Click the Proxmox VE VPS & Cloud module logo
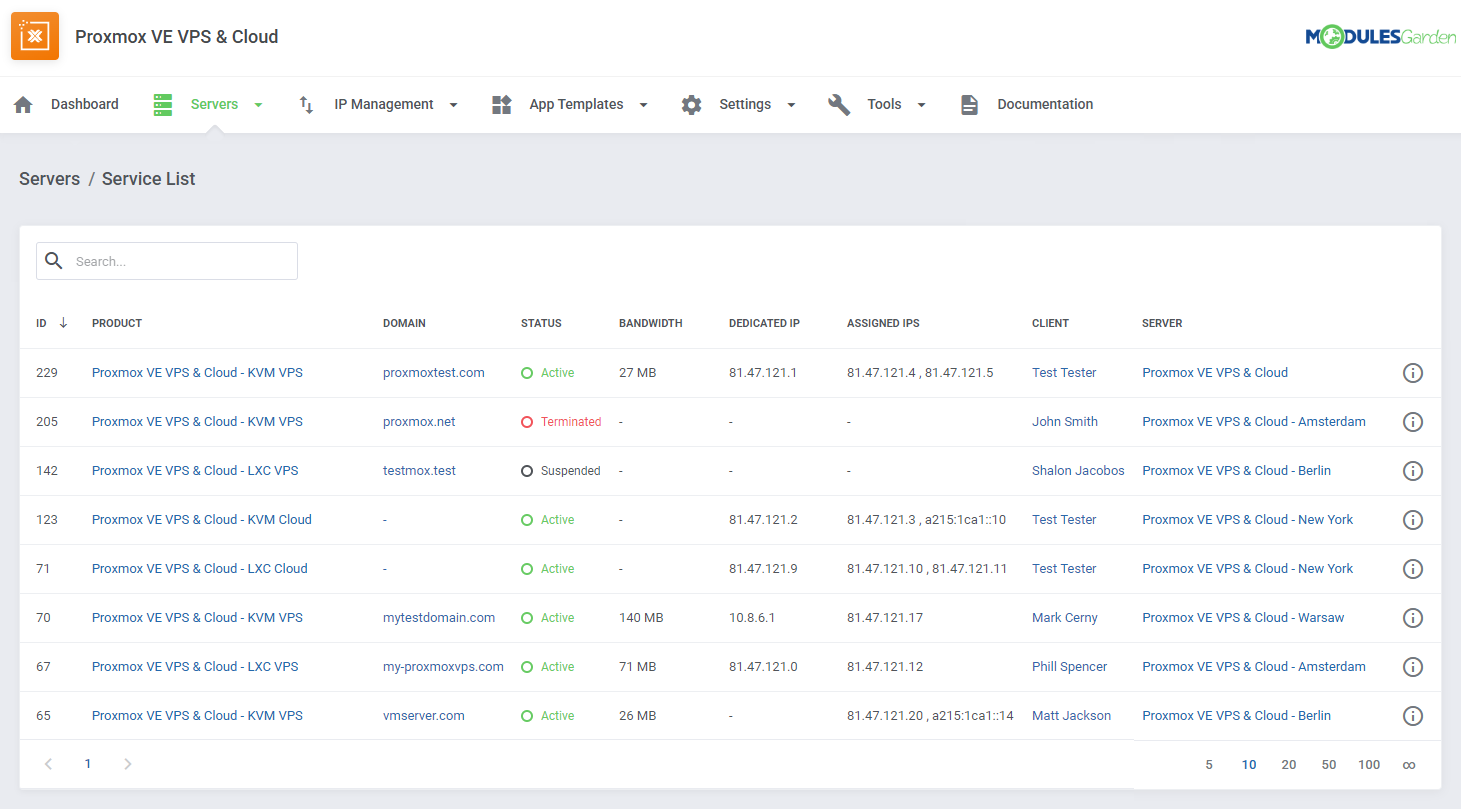 point(34,35)
